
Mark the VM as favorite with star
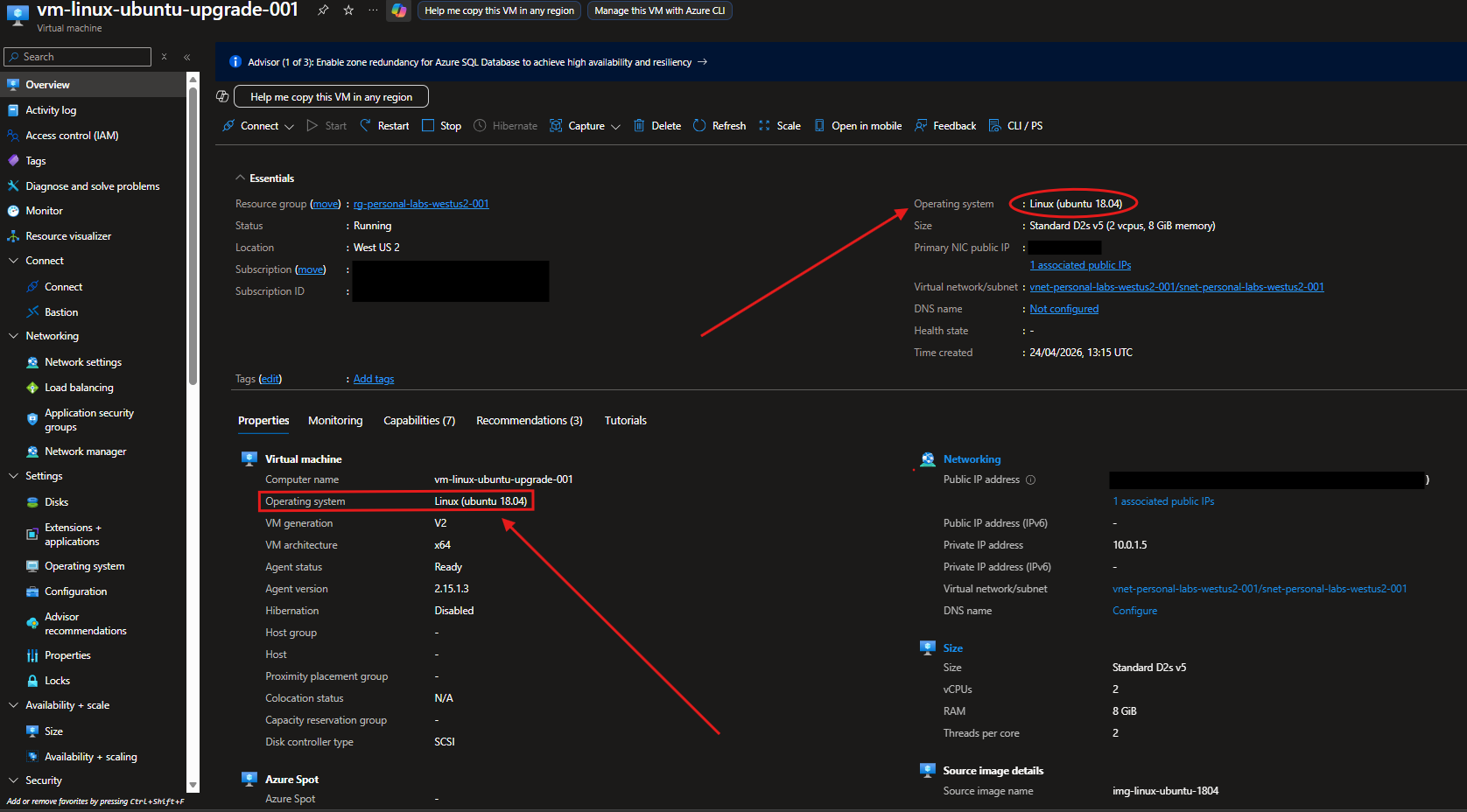tap(348, 10)
